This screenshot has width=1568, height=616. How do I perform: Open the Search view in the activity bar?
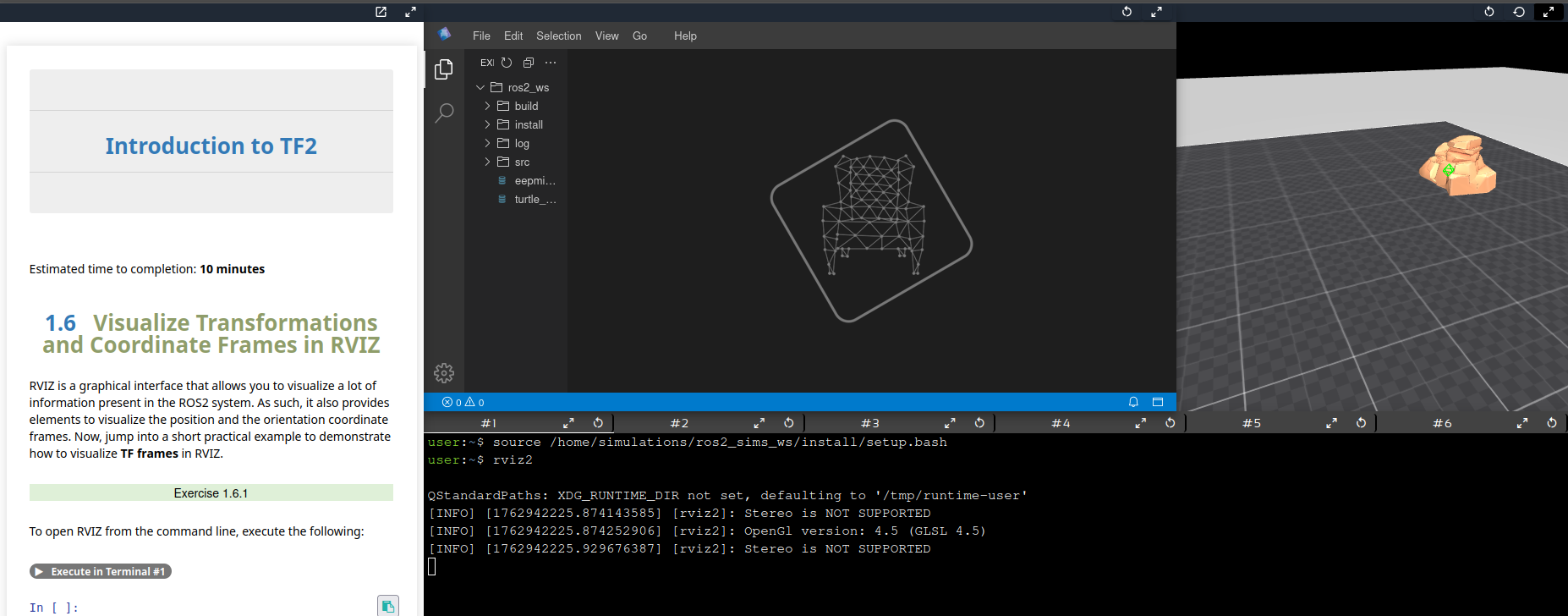(444, 113)
